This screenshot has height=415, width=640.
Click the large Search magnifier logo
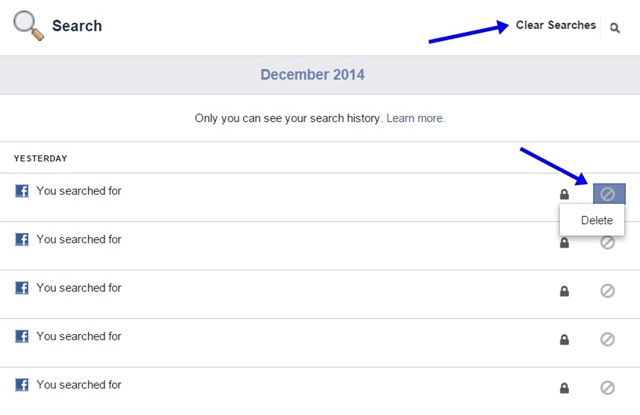pos(28,24)
